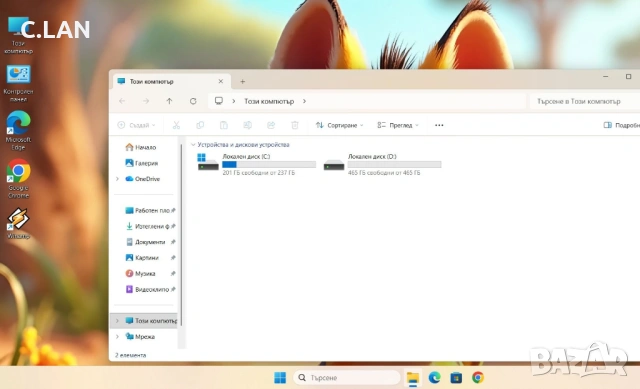This screenshot has width=640, height=389.
Task: Go forward in File Explorer
Action: [x=146, y=101]
